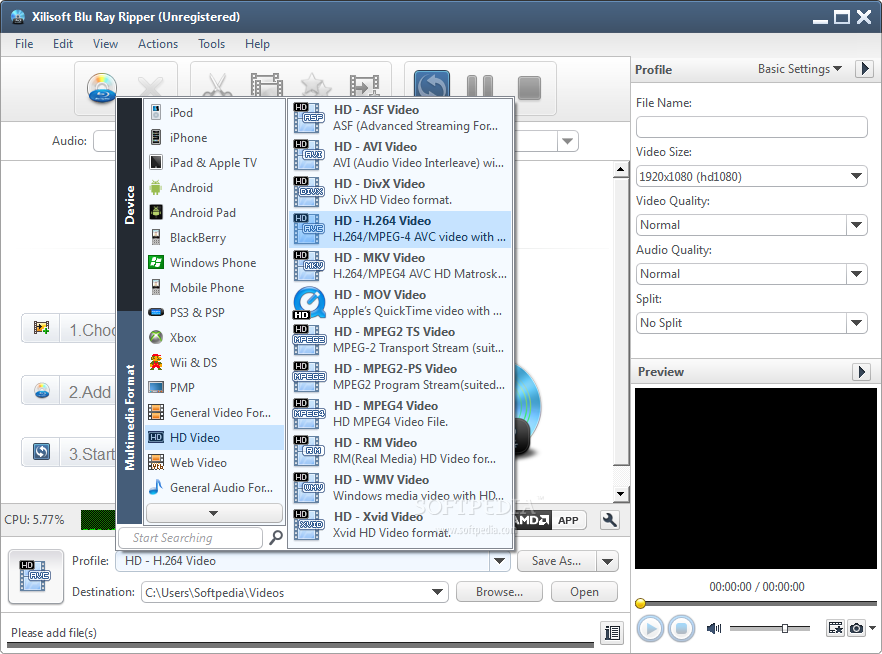The height and width of the screenshot is (654, 882).
Task: Choose HD - ASF Video format
Action: [x=400, y=118]
